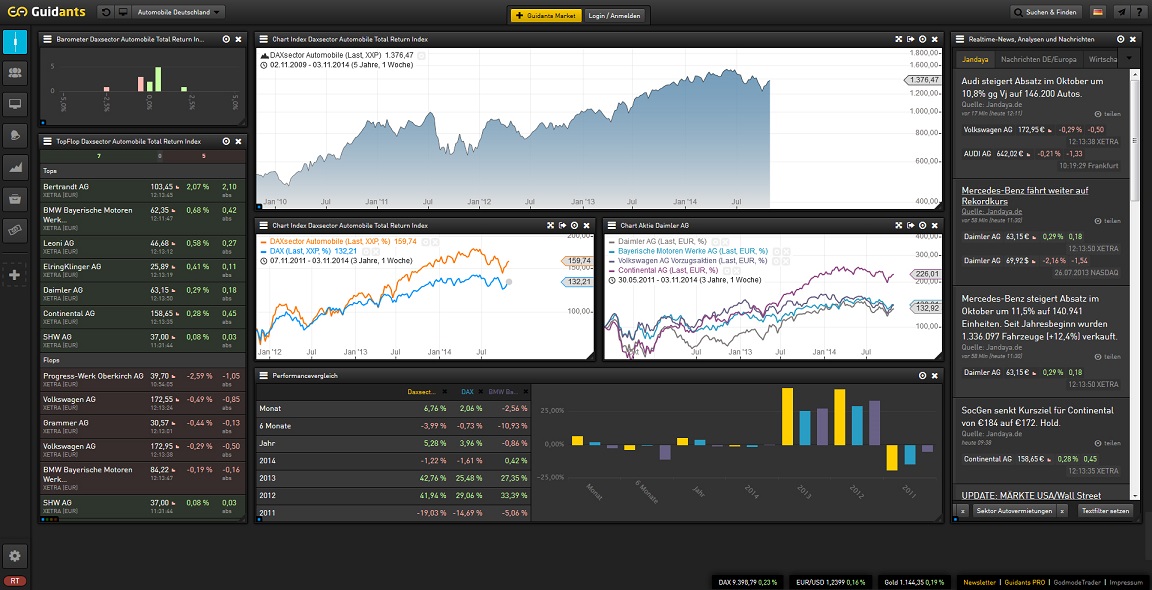Open the Chart Aktie Daimler AG settings icon

click(x=922, y=226)
